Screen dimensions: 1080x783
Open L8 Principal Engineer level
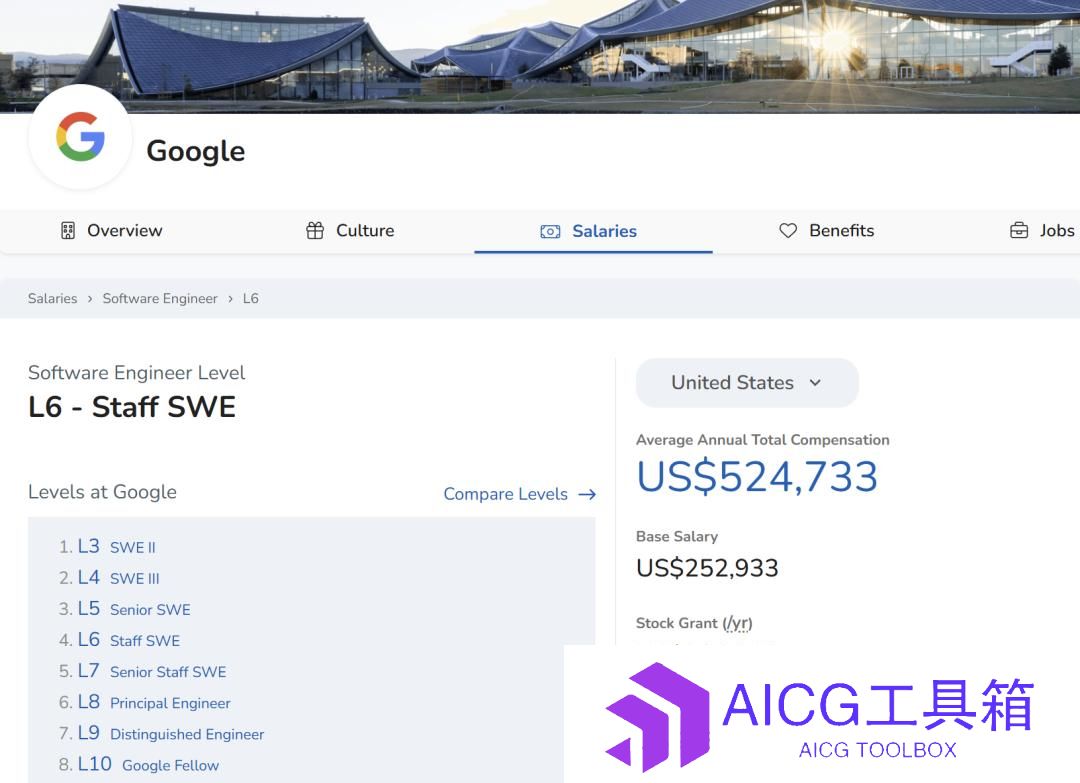[154, 702]
